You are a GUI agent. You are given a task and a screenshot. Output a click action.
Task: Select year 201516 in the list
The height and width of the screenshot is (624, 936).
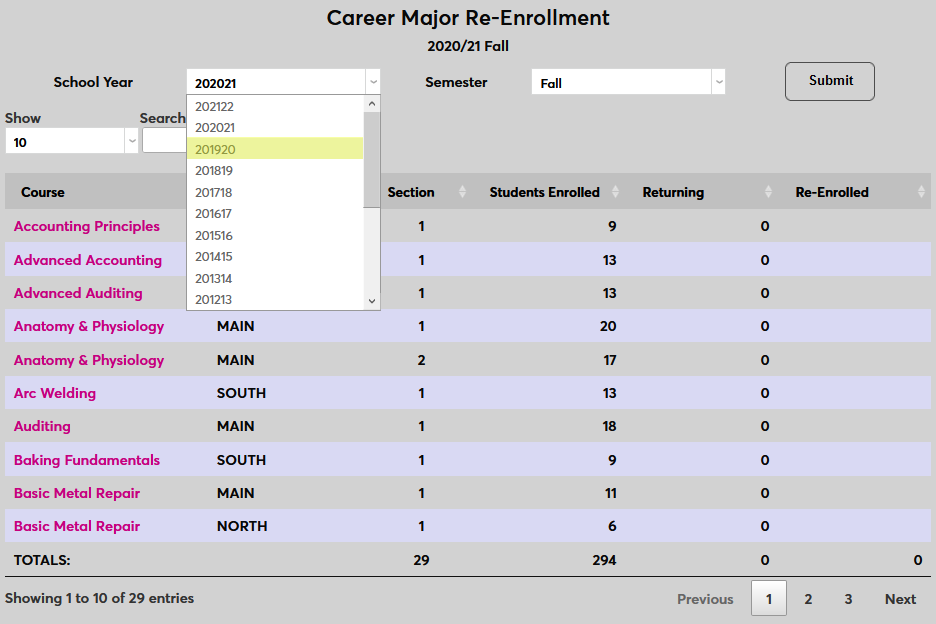275,235
